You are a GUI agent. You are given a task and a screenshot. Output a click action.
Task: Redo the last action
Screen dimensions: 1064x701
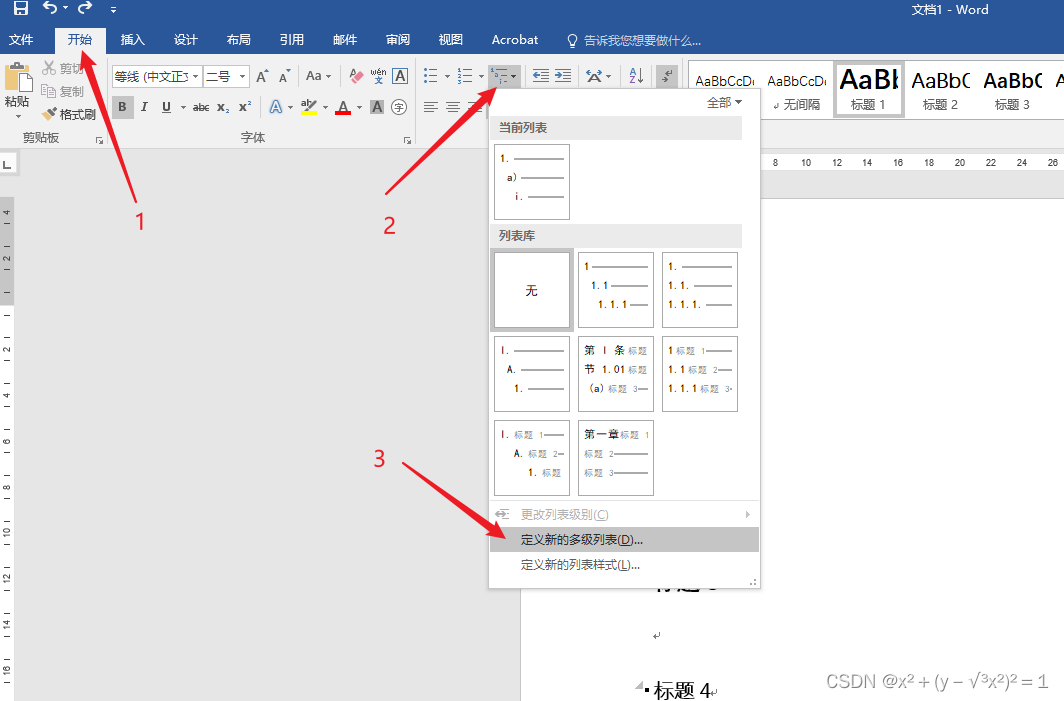(x=85, y=8)
